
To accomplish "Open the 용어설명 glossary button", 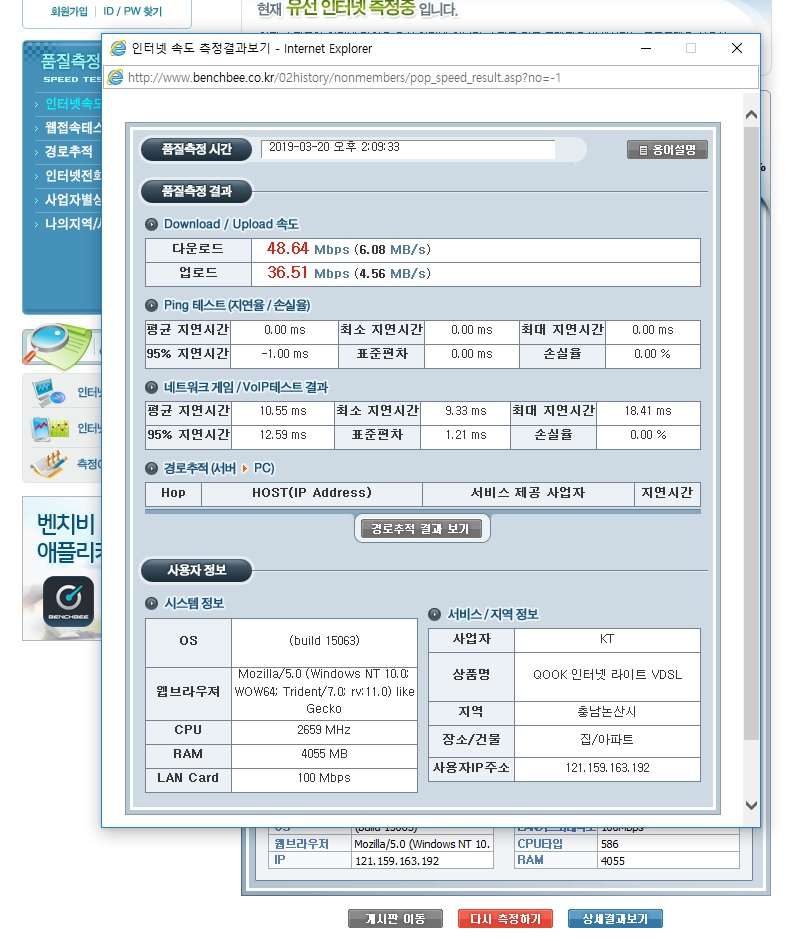I will [667, 150].
